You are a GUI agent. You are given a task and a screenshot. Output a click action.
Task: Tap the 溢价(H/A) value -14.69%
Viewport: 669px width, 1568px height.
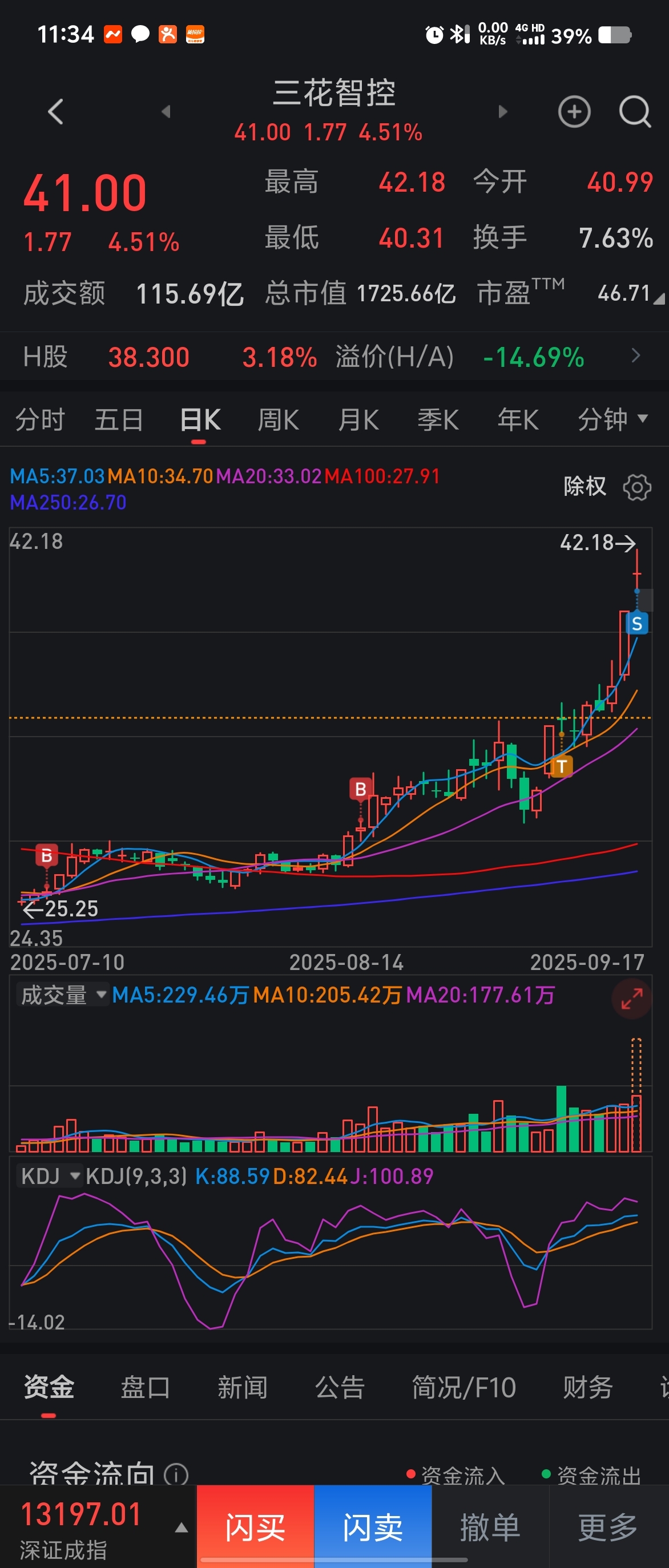pos(534,357)
